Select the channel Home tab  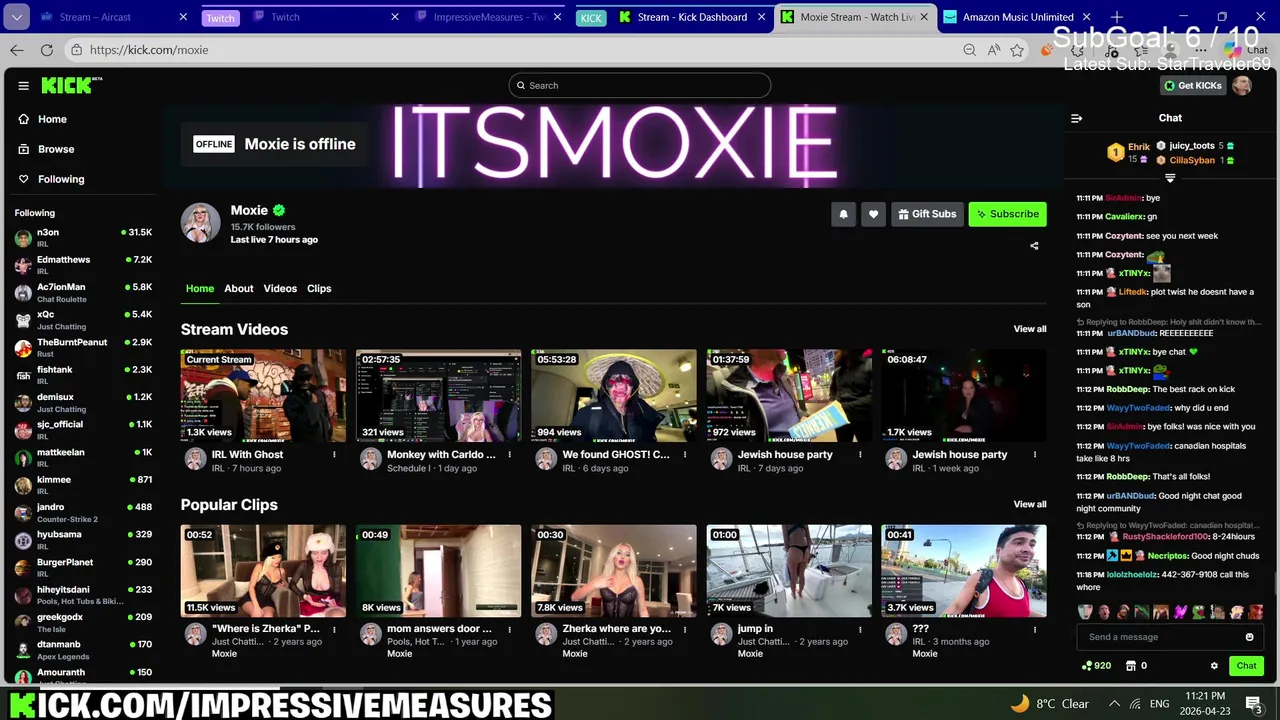coord(200,288)
